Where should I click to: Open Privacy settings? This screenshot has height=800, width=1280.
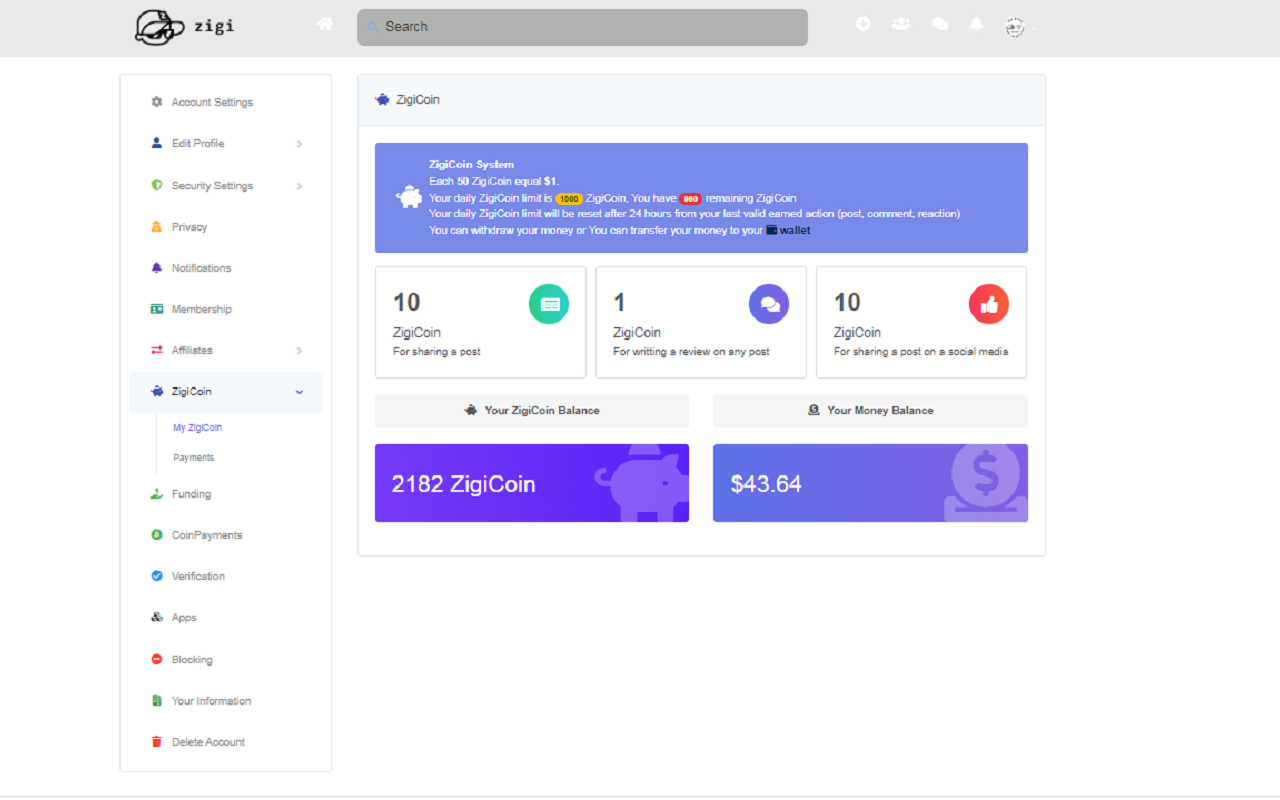pyautogui.click(x=189, y=227)
